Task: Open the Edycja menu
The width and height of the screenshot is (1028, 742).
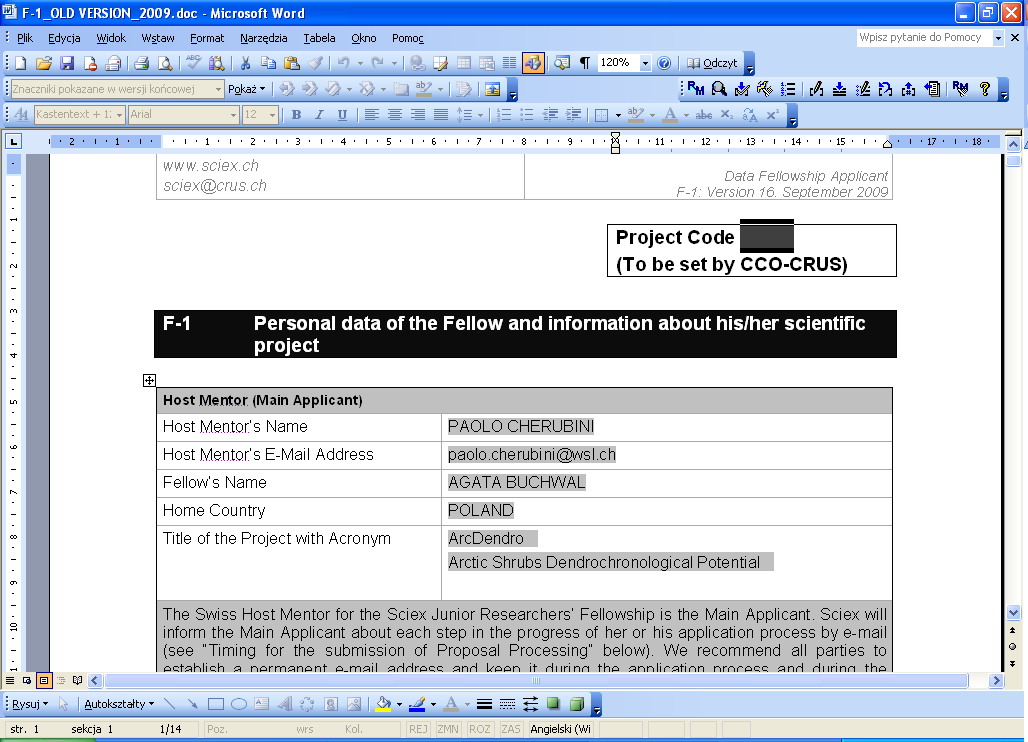Action: click(64, 38)
